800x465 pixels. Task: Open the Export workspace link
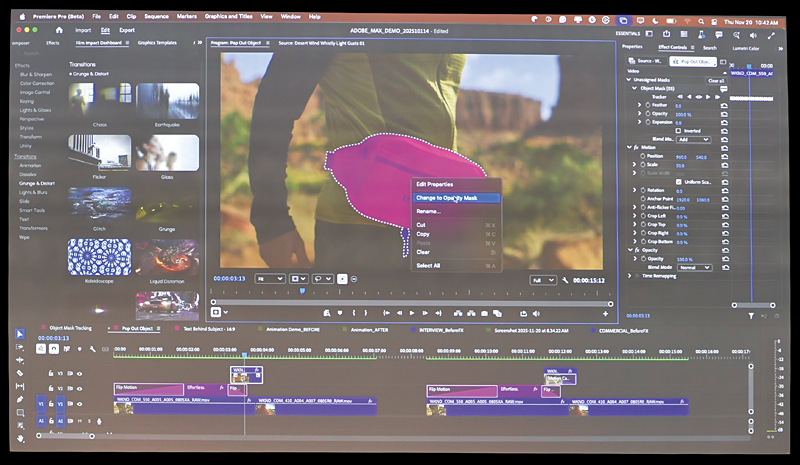point(127,30)
